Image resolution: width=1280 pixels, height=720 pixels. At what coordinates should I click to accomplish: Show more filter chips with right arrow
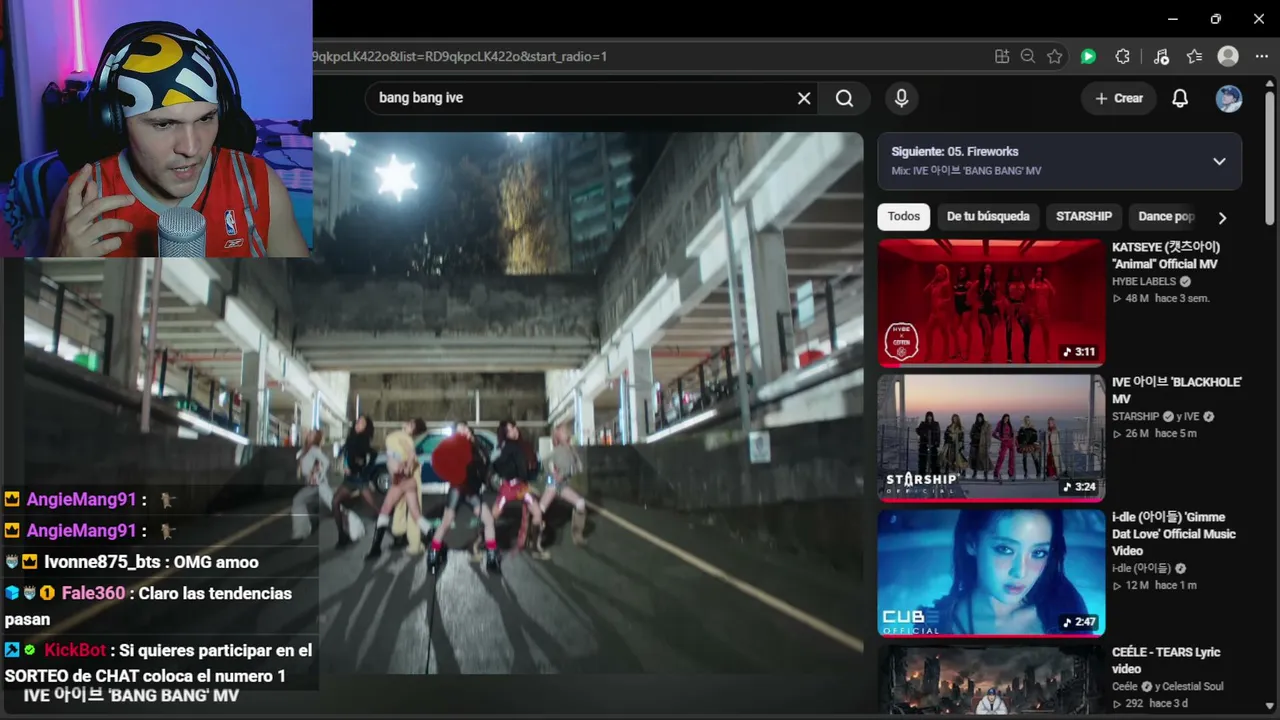point(1222,217)
